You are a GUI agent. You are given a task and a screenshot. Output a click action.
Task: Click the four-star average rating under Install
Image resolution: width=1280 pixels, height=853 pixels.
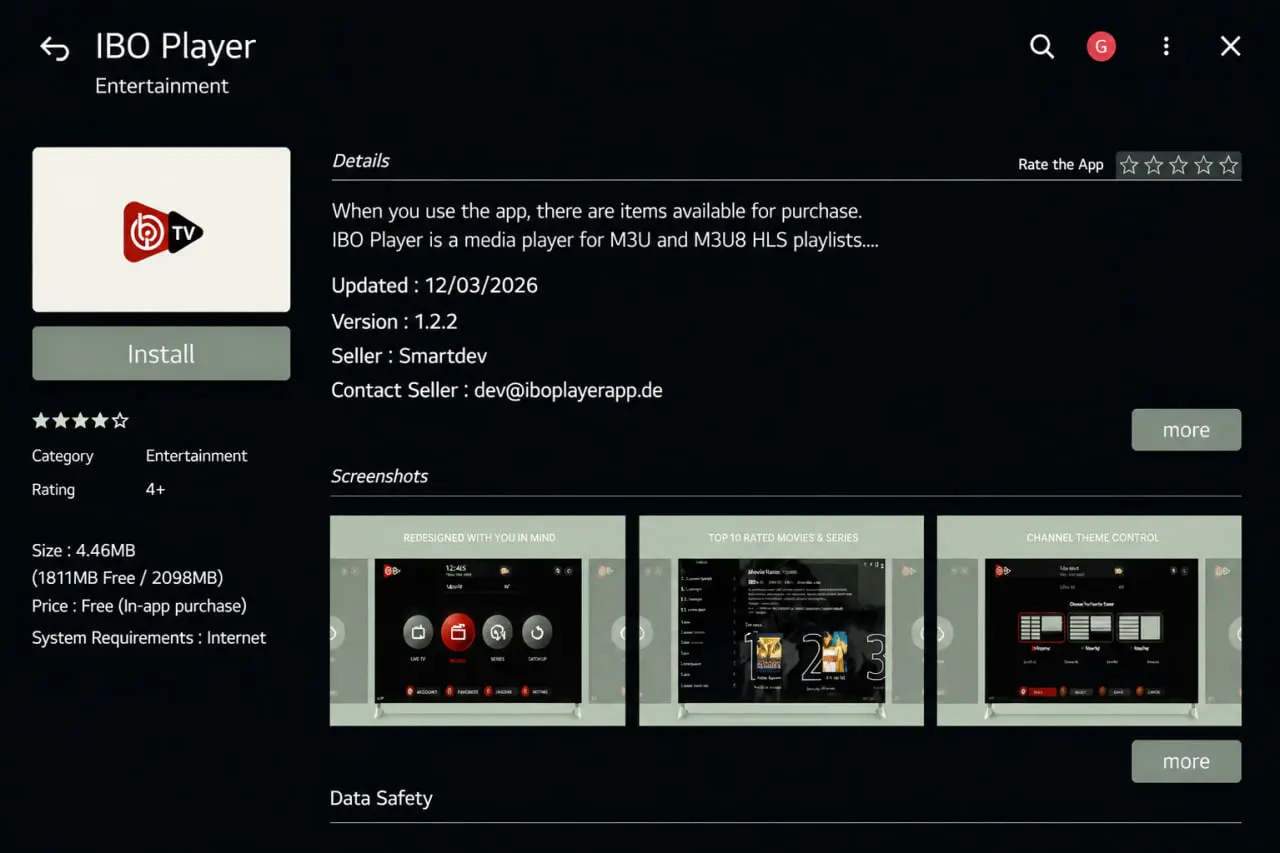[80, 421]
